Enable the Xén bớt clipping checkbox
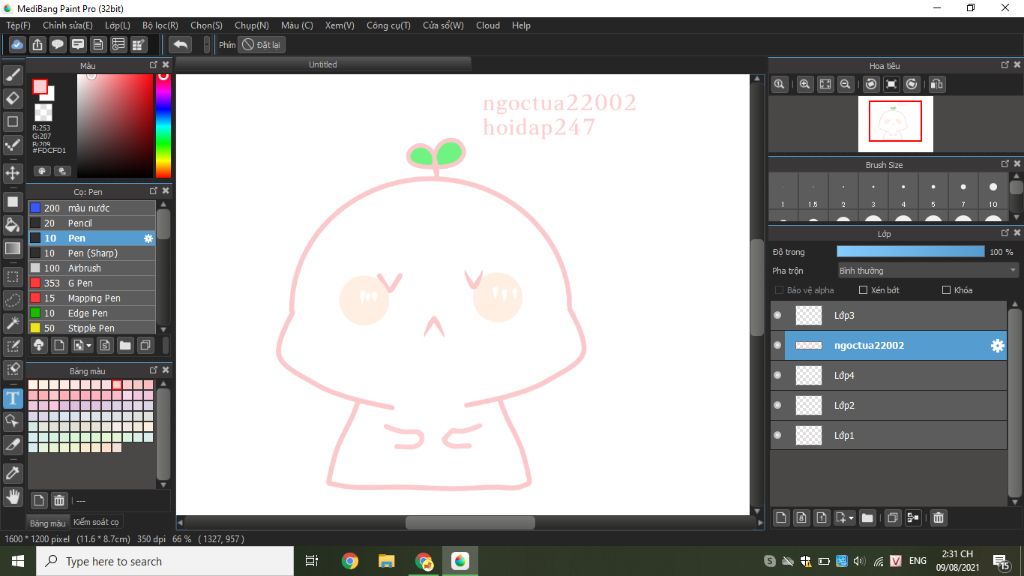 tap(863, 290)
